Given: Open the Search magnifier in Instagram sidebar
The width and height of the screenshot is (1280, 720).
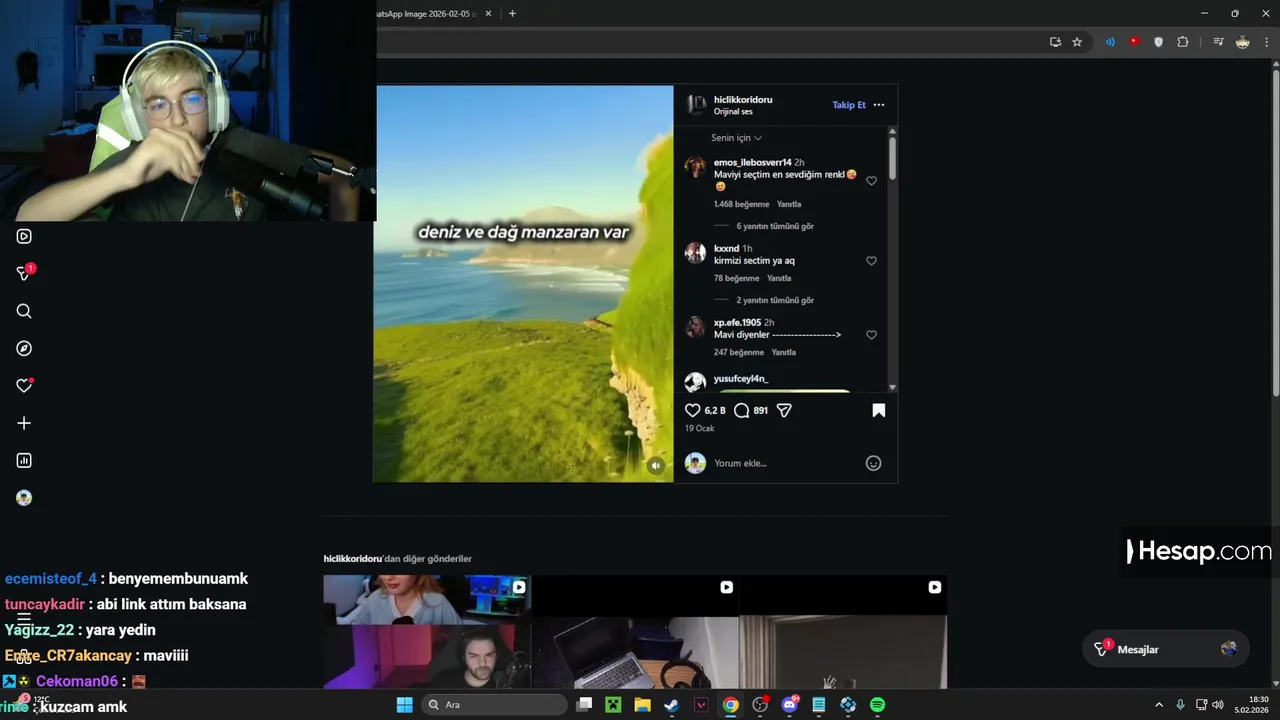Looking at the screenshot, I should tap(24, 311).
